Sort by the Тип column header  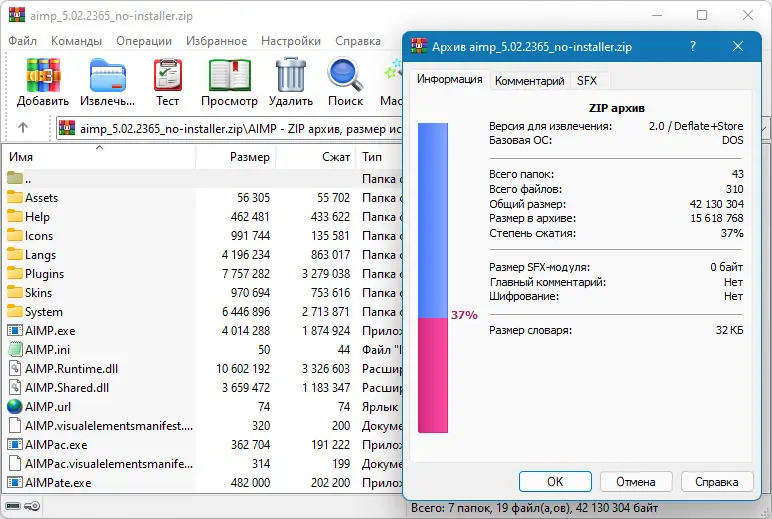tap(379, 157)
